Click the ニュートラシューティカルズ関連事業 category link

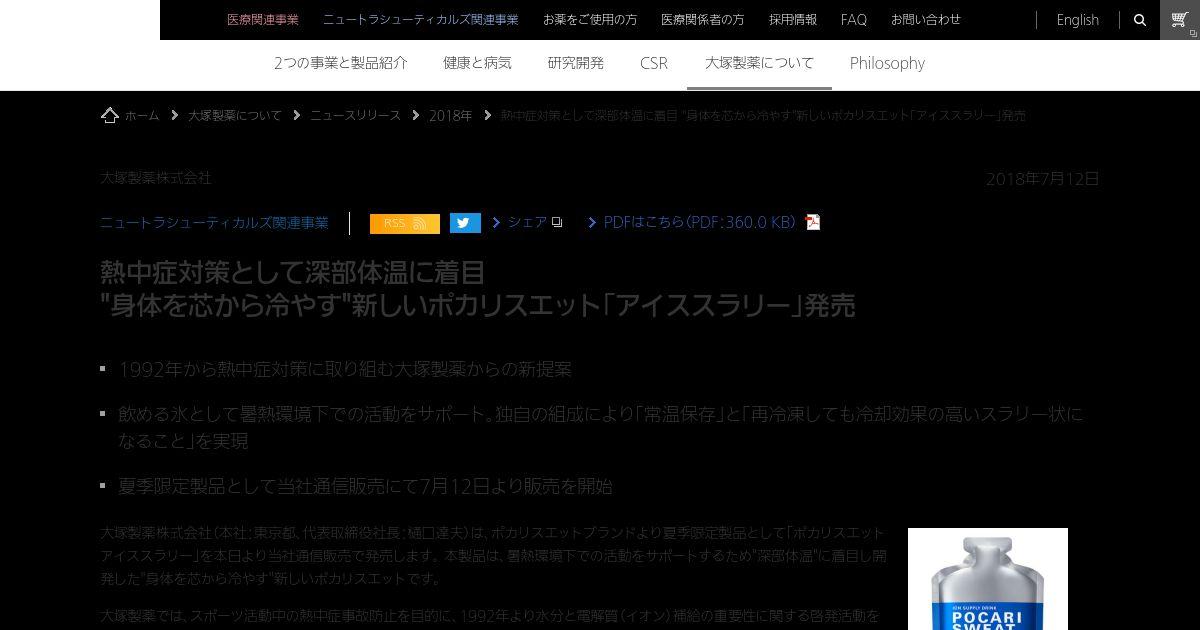click(x=214, y=222)
